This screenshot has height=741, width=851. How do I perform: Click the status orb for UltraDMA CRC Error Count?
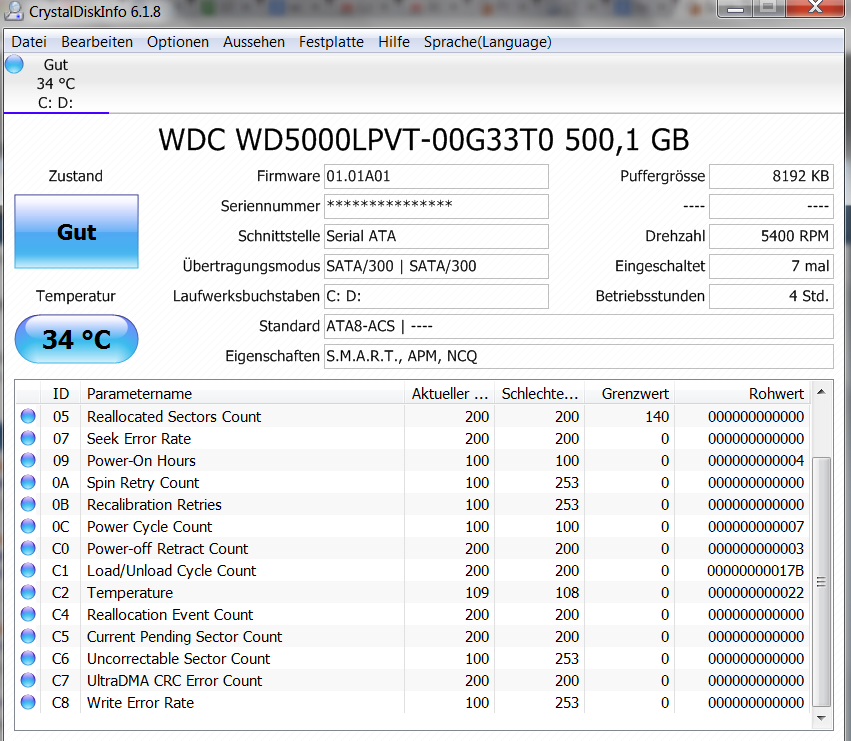click(28, 680)
